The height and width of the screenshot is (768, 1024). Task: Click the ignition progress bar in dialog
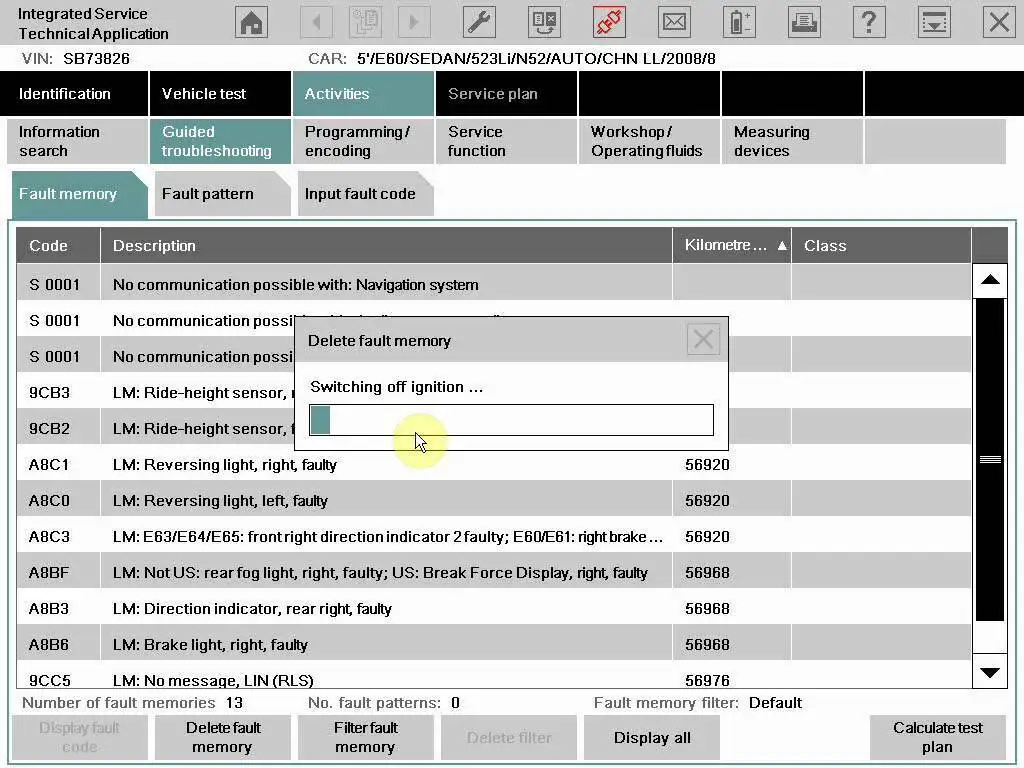(511, 420)
